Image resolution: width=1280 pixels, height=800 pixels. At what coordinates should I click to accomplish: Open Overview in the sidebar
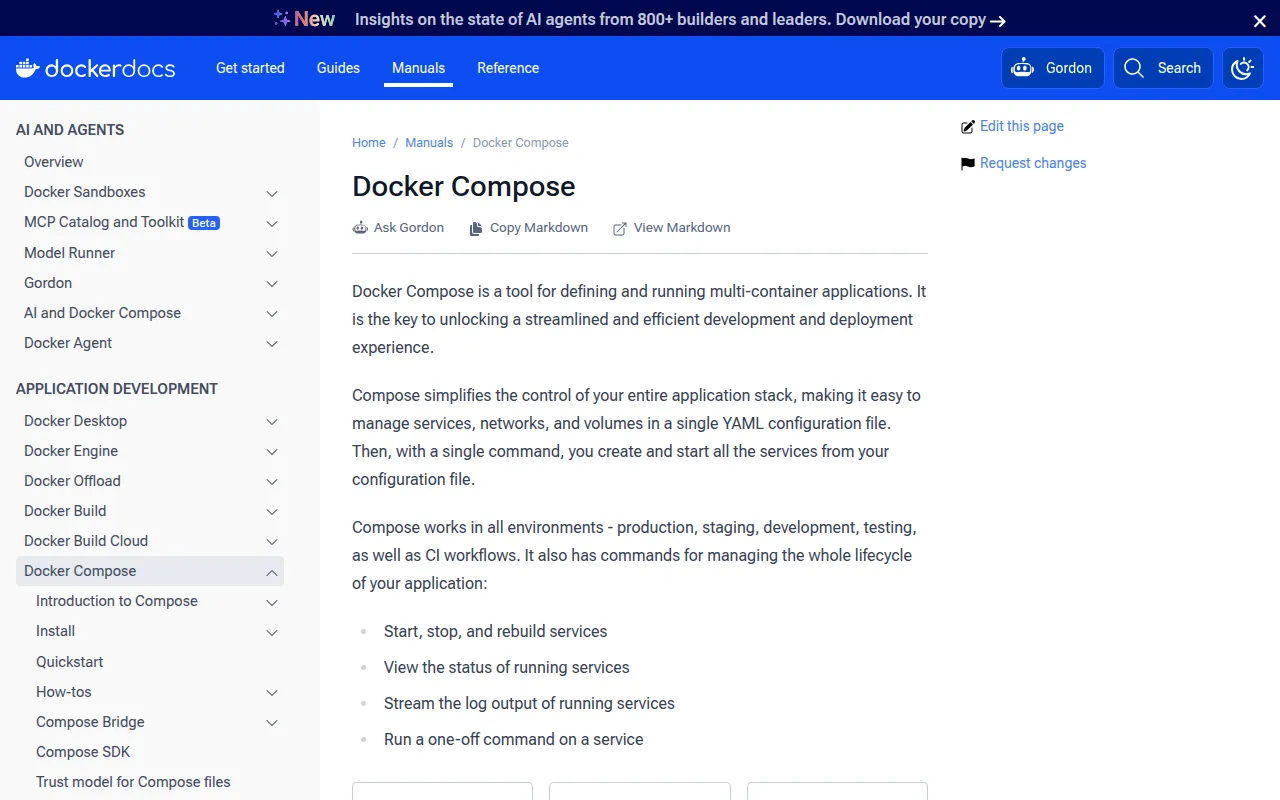pos(54,162)
